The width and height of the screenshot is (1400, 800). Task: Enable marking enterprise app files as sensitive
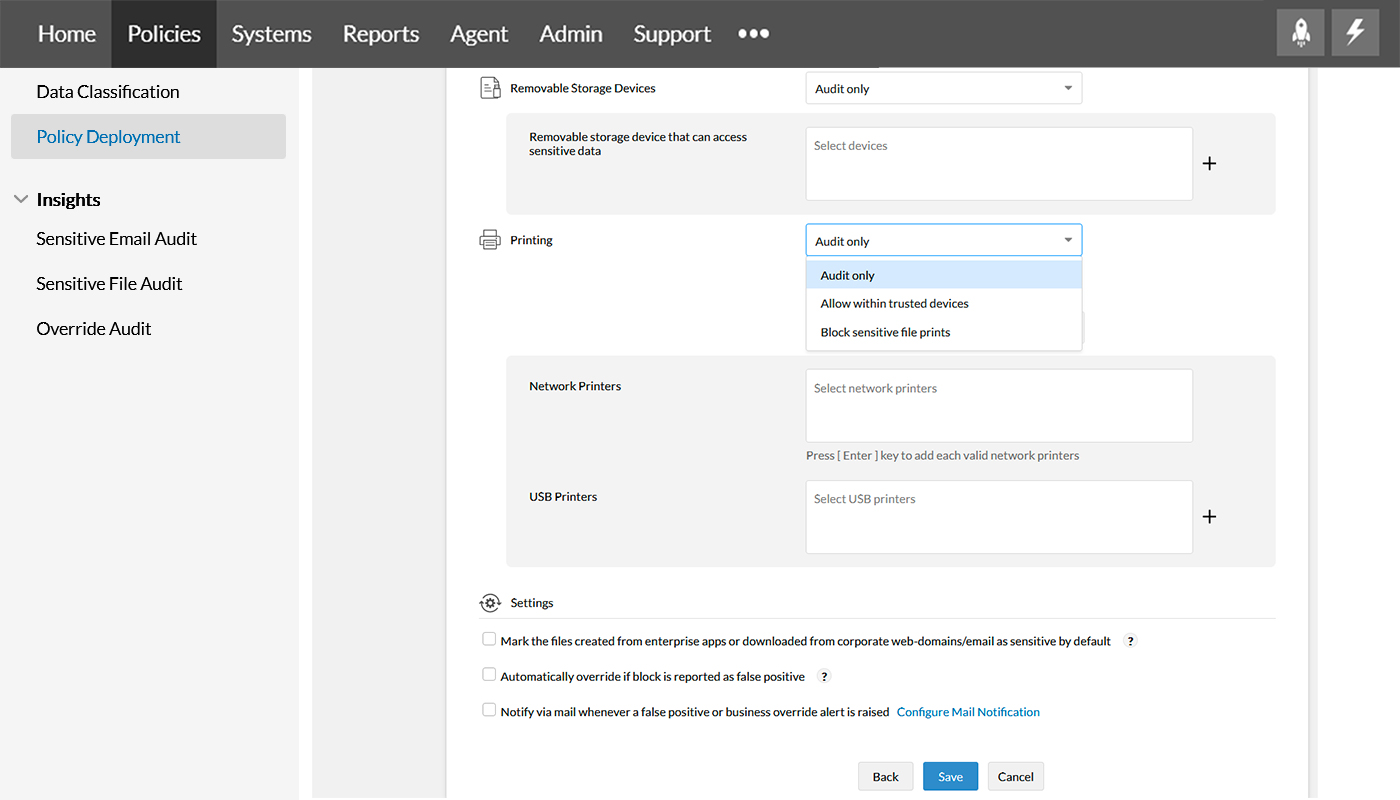pyautogui.click(x=489, y=640)
